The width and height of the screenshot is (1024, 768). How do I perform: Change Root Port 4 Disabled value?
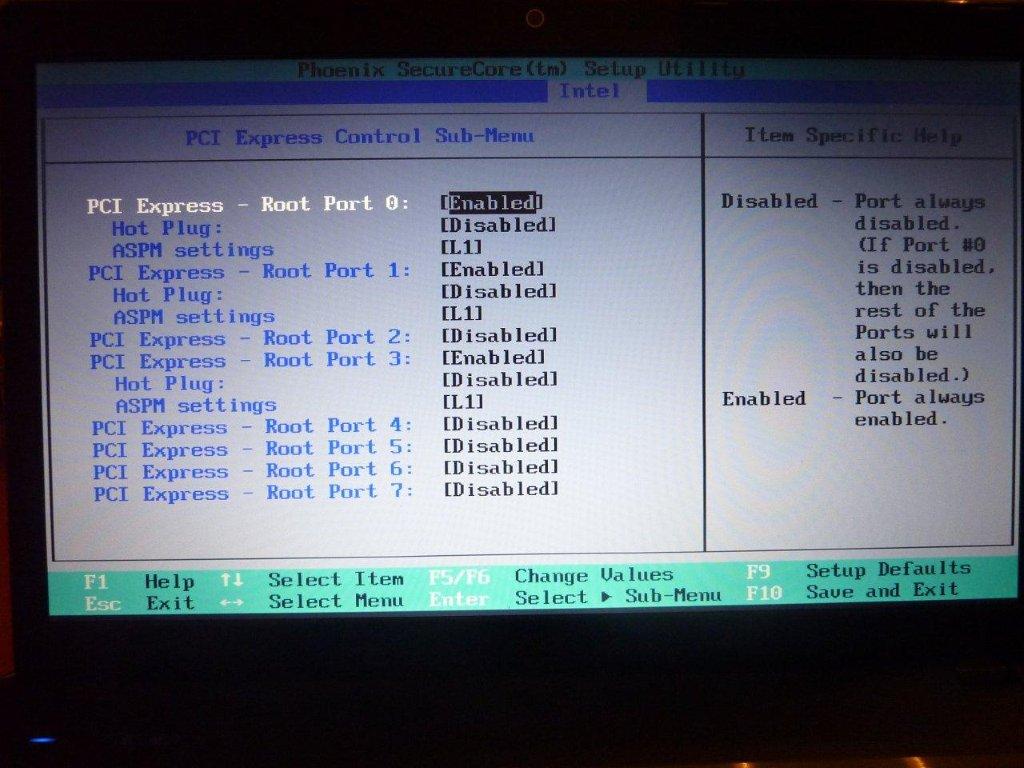click(x=502, y=424)
